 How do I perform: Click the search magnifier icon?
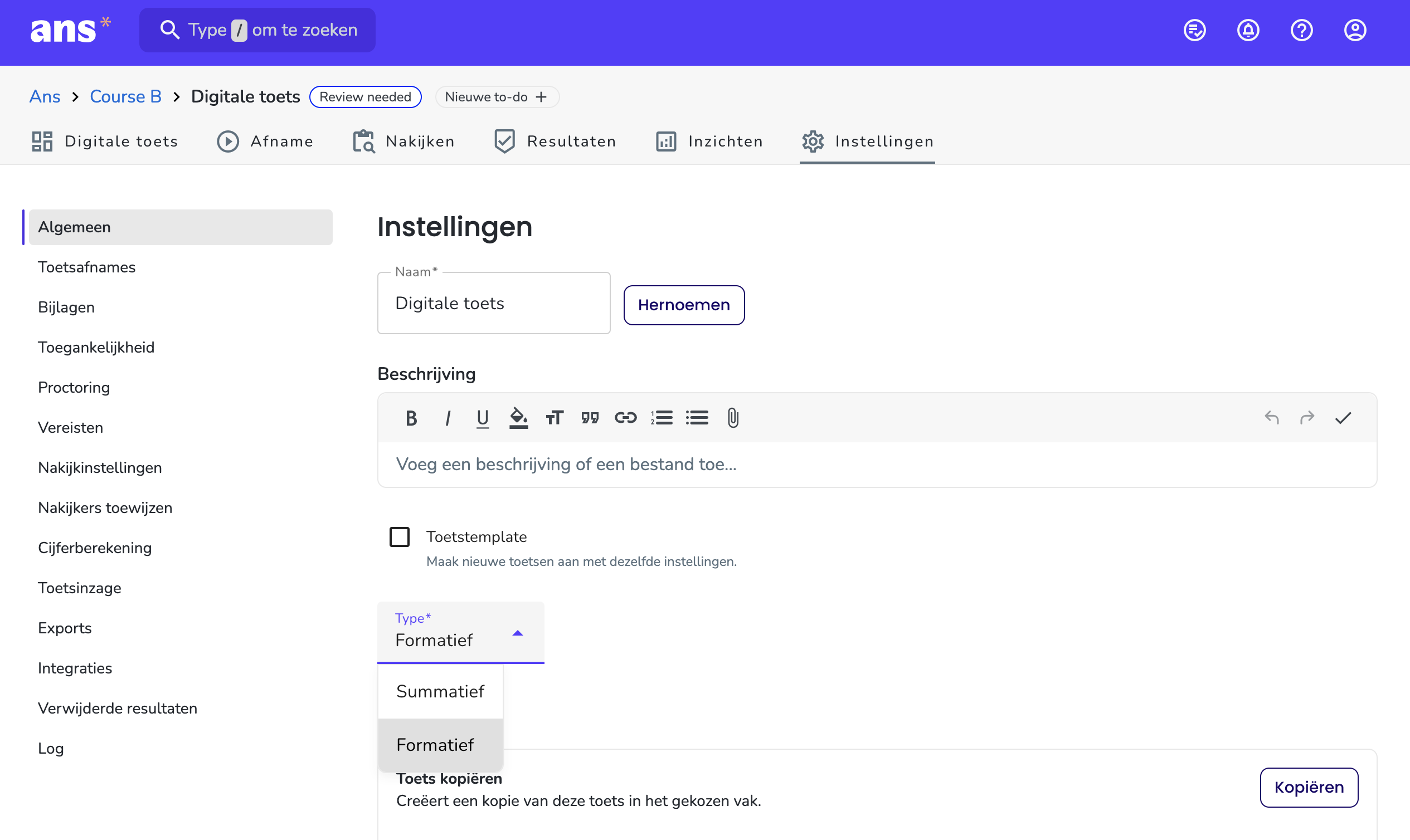click(169, 30)
